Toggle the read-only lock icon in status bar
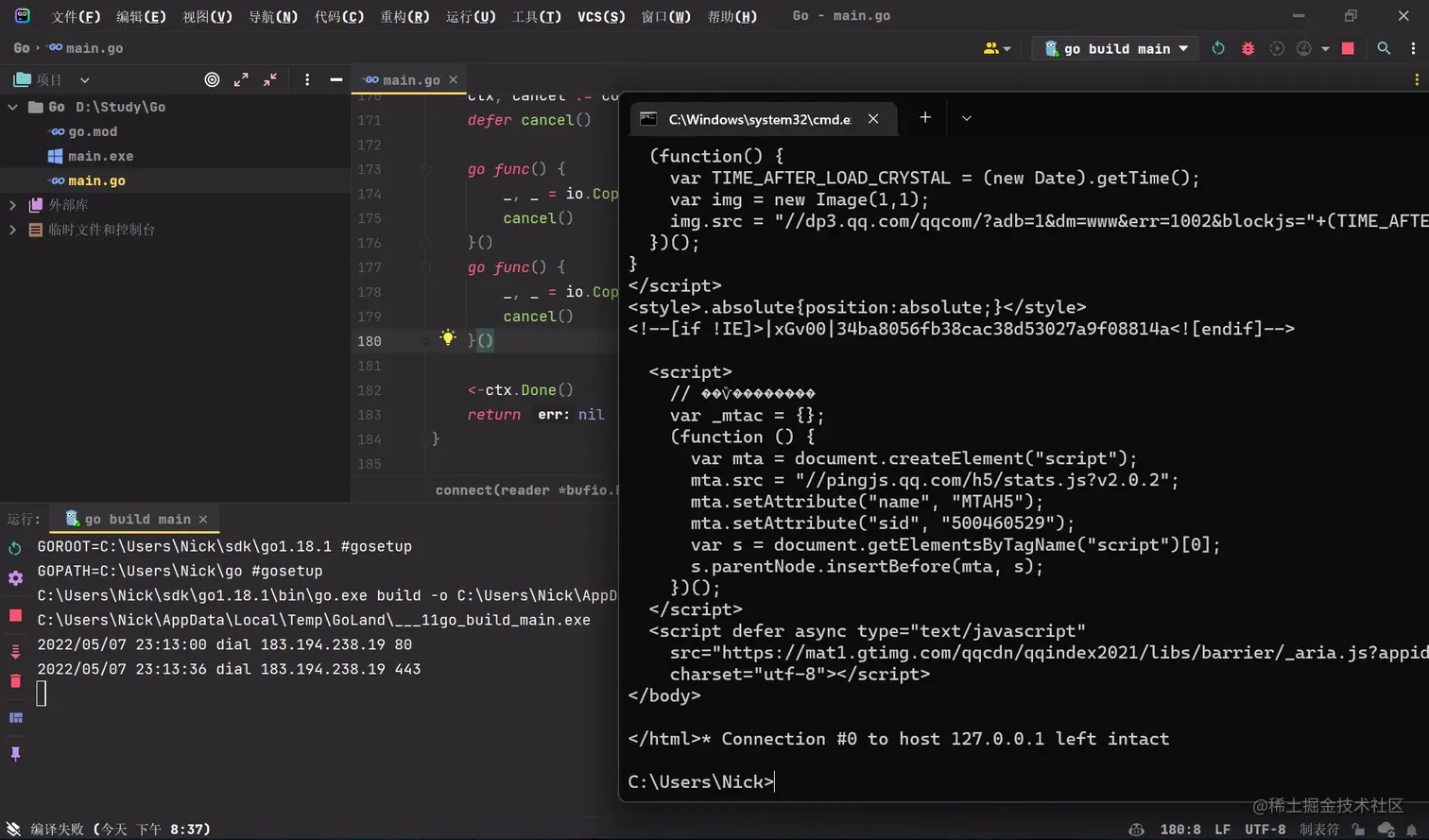 (1358, 830)
